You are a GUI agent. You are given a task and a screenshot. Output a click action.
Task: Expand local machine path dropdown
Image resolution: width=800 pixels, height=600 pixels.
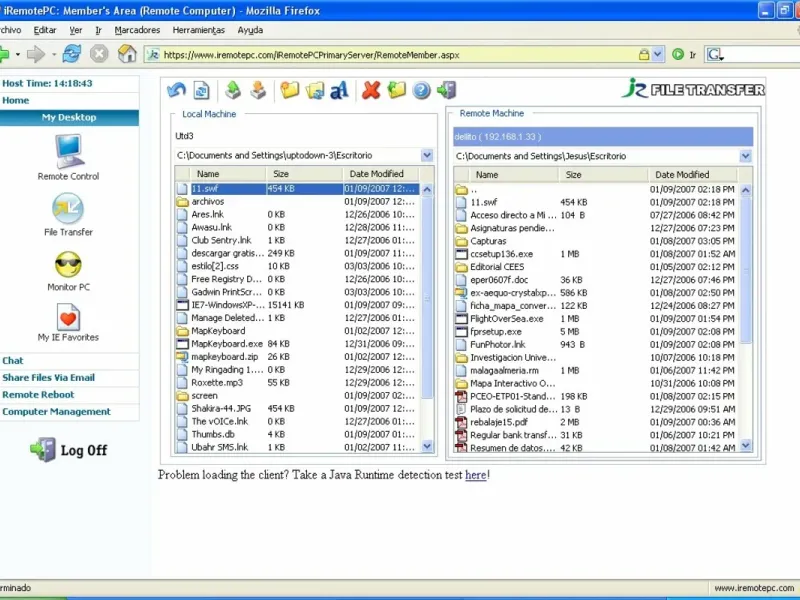coord(427,155)
